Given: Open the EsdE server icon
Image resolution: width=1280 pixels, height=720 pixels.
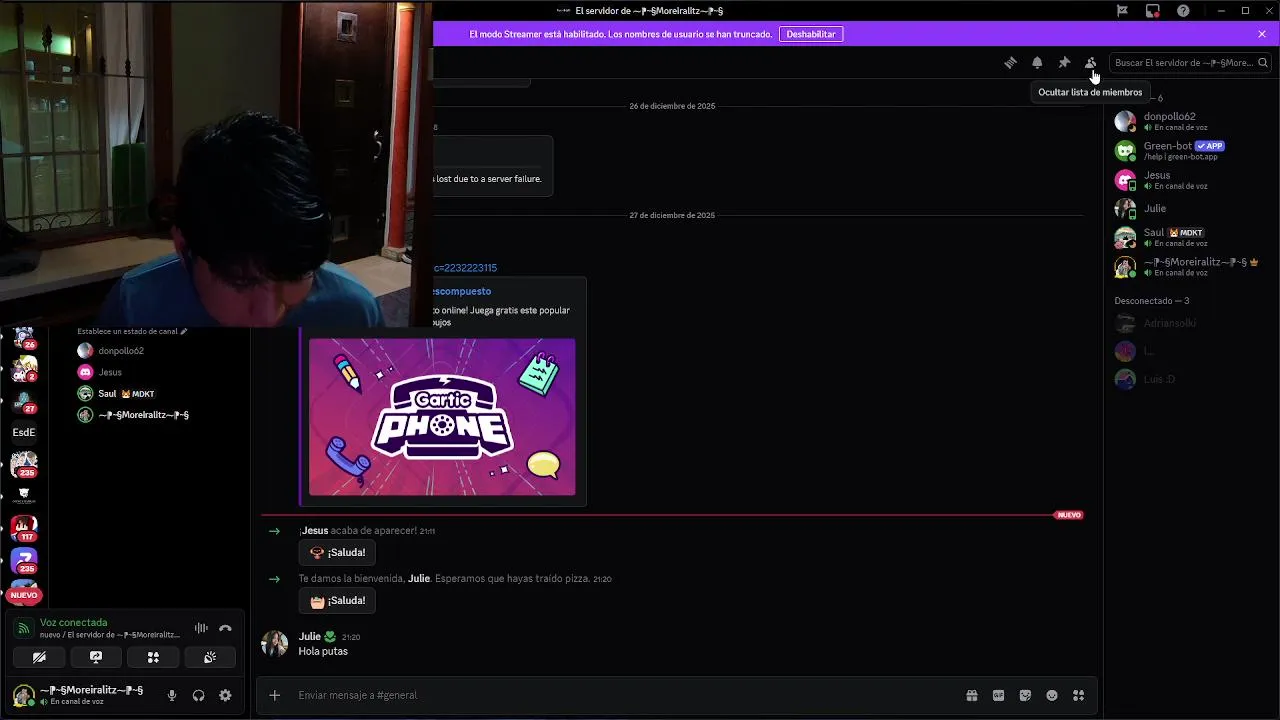Looking at the screenshot, I should [x=24, y=432].
